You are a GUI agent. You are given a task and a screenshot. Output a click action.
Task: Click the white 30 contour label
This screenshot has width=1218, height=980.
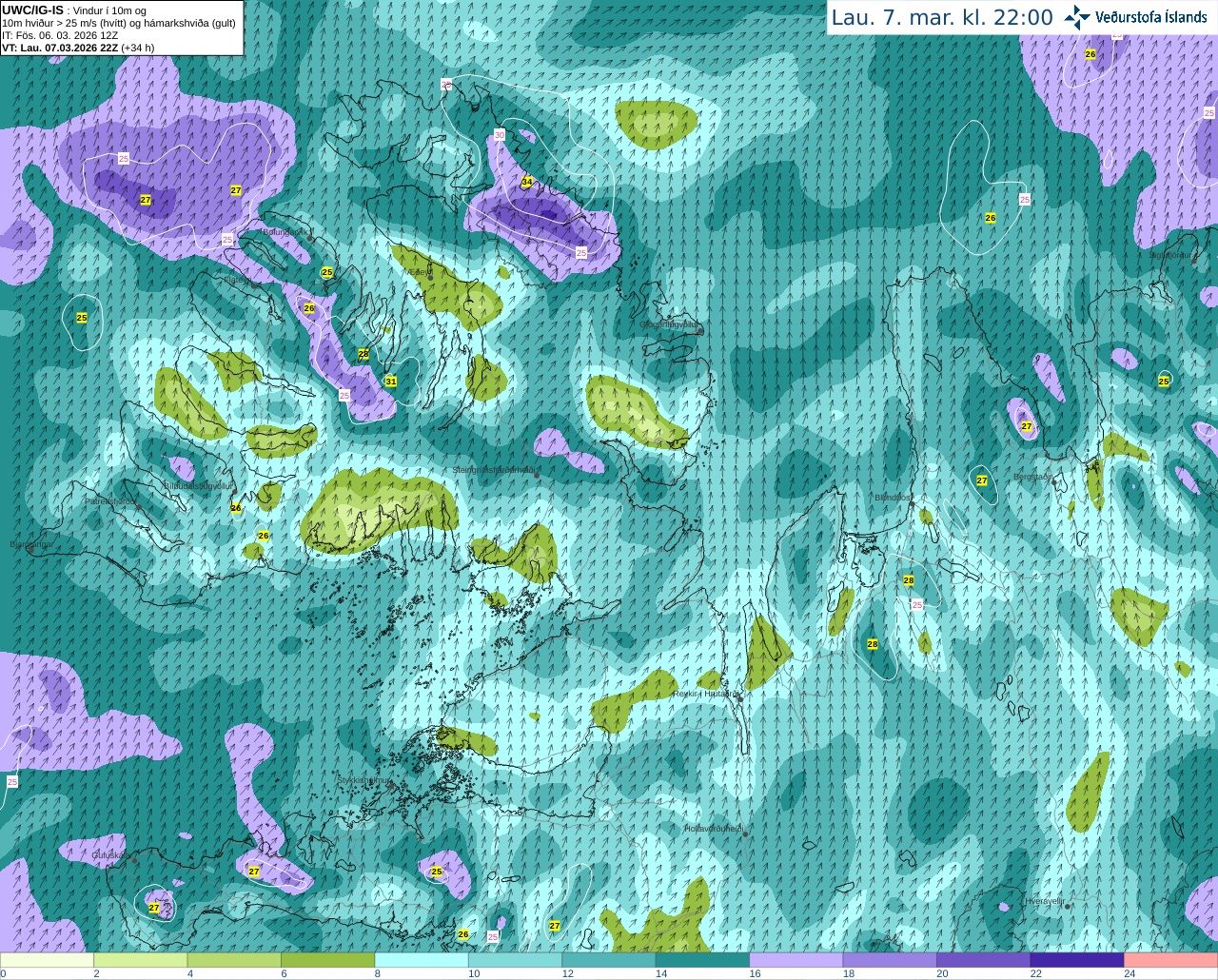500,135
